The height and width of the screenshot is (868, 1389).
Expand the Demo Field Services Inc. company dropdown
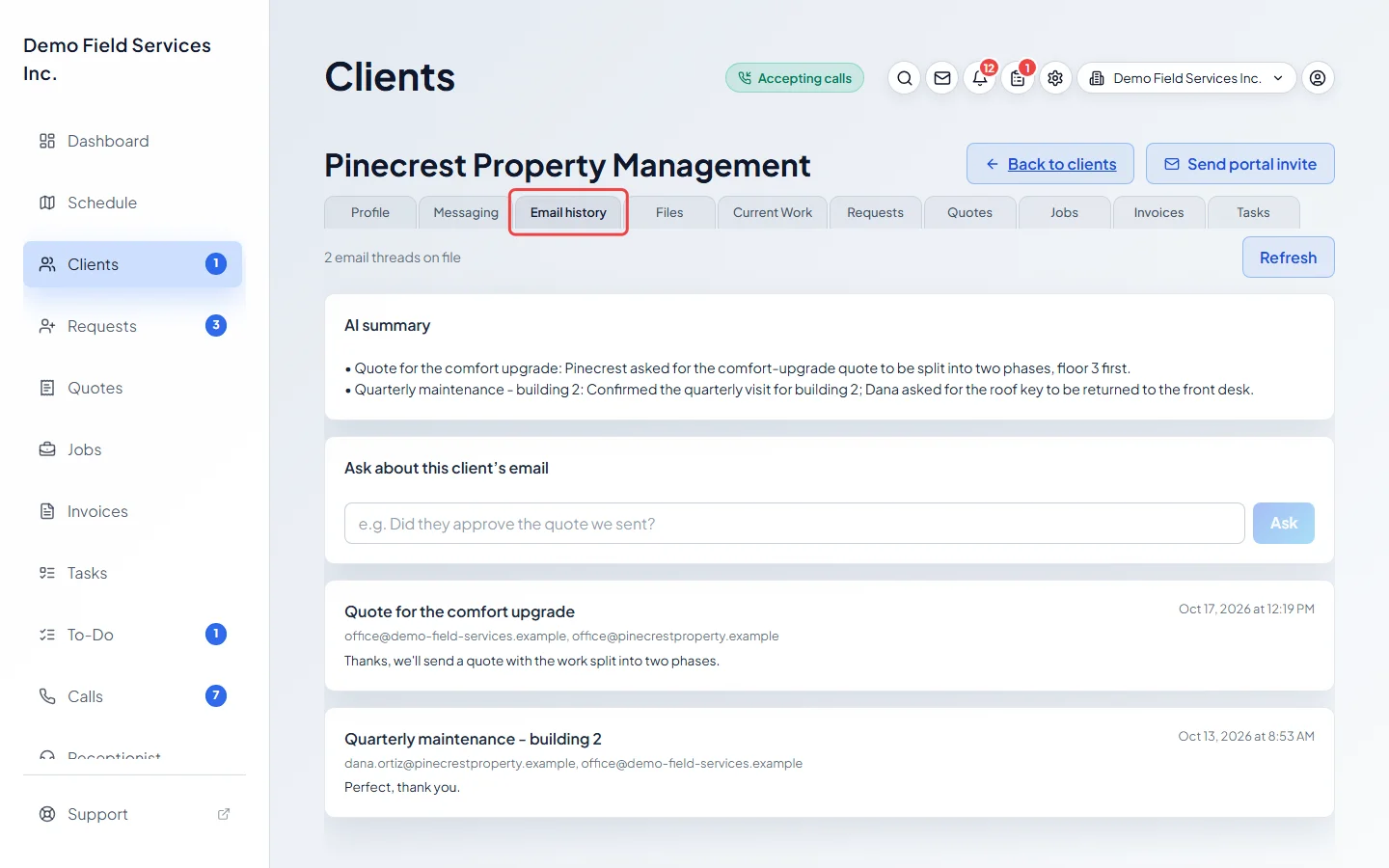pos(1186,78)
